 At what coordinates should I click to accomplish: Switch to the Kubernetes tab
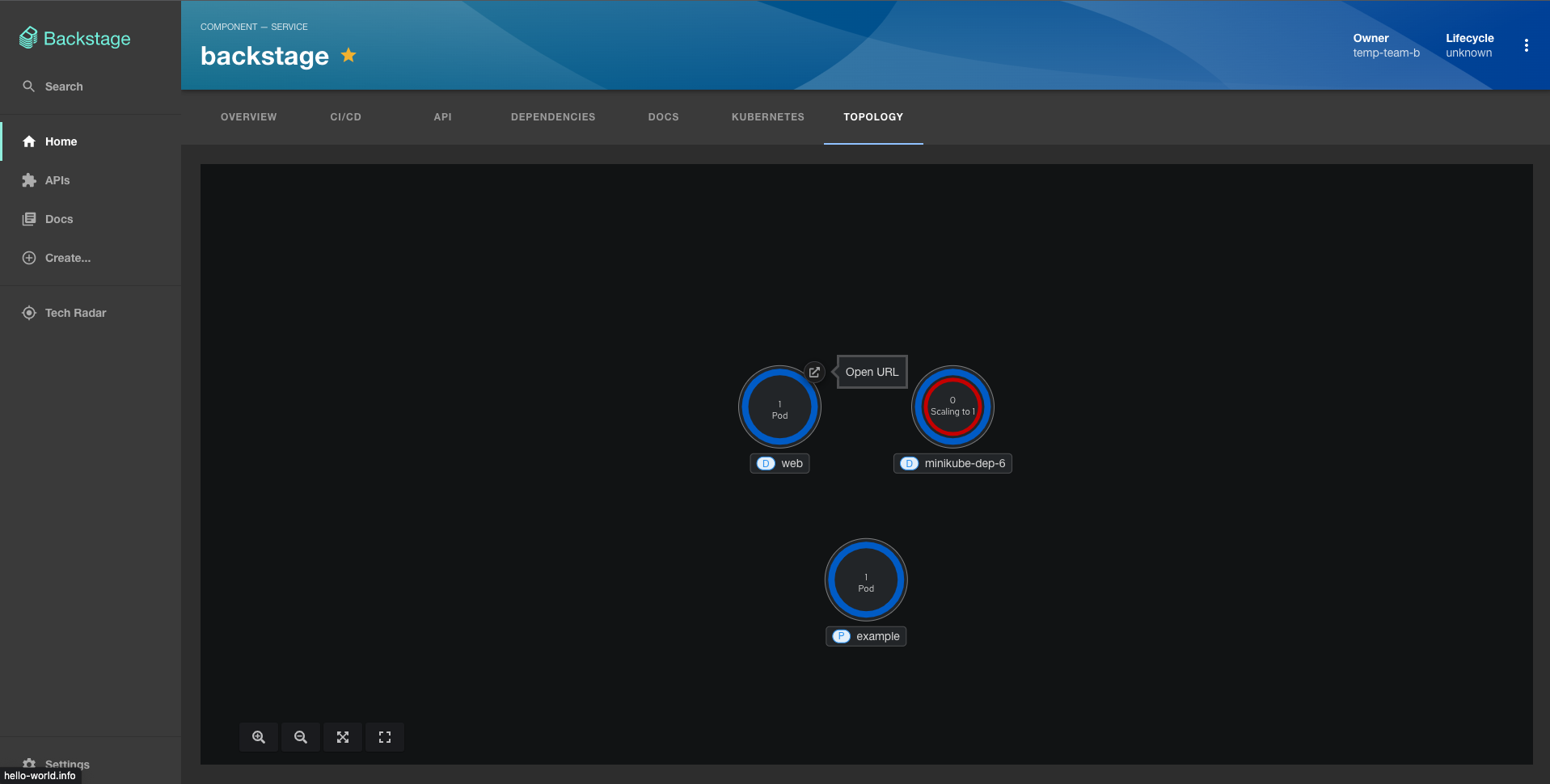pyautogui.click(x=767, y=116)
